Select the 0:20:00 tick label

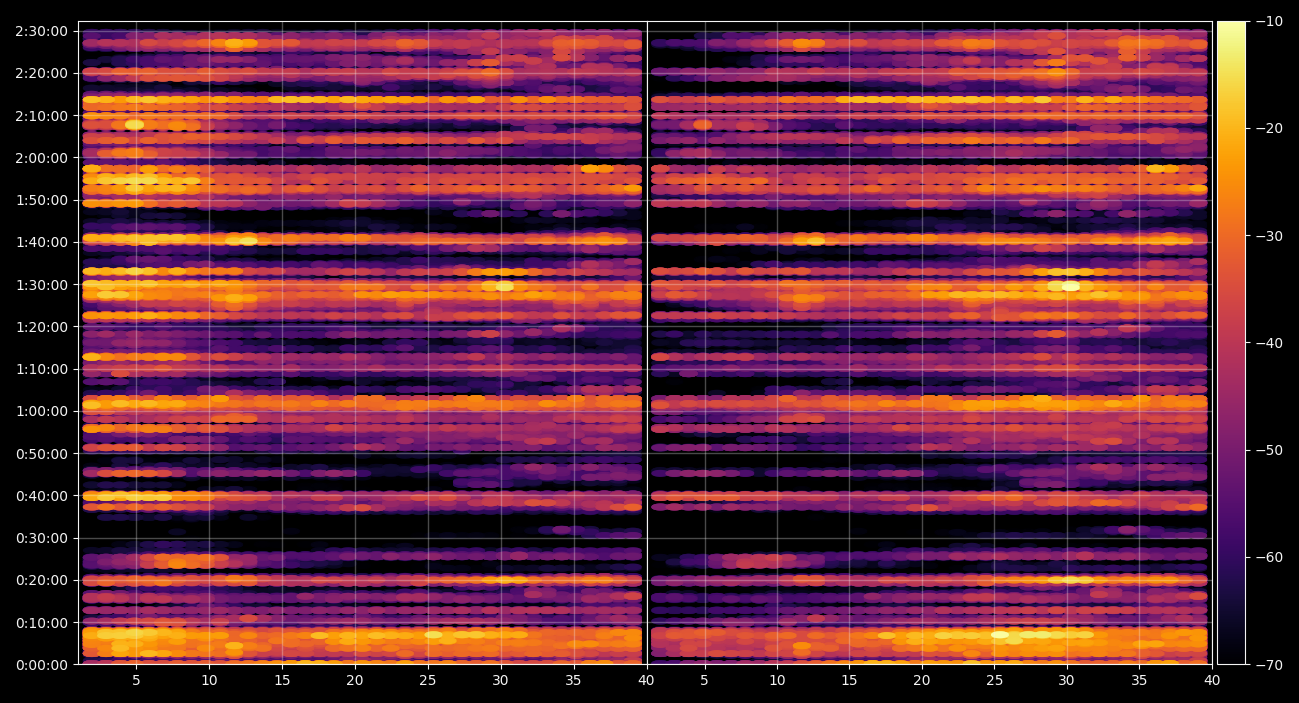41,580
